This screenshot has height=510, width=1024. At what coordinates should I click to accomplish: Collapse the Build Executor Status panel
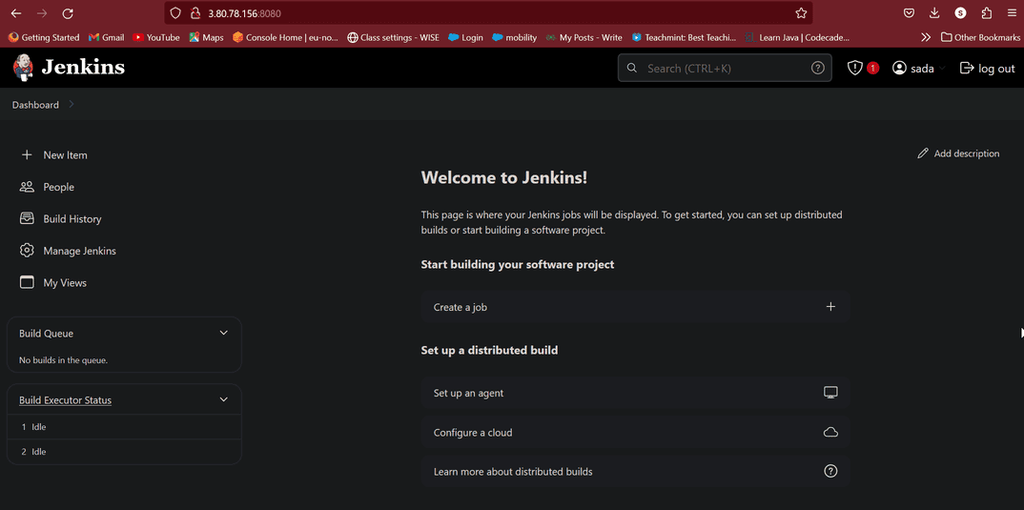223,400
